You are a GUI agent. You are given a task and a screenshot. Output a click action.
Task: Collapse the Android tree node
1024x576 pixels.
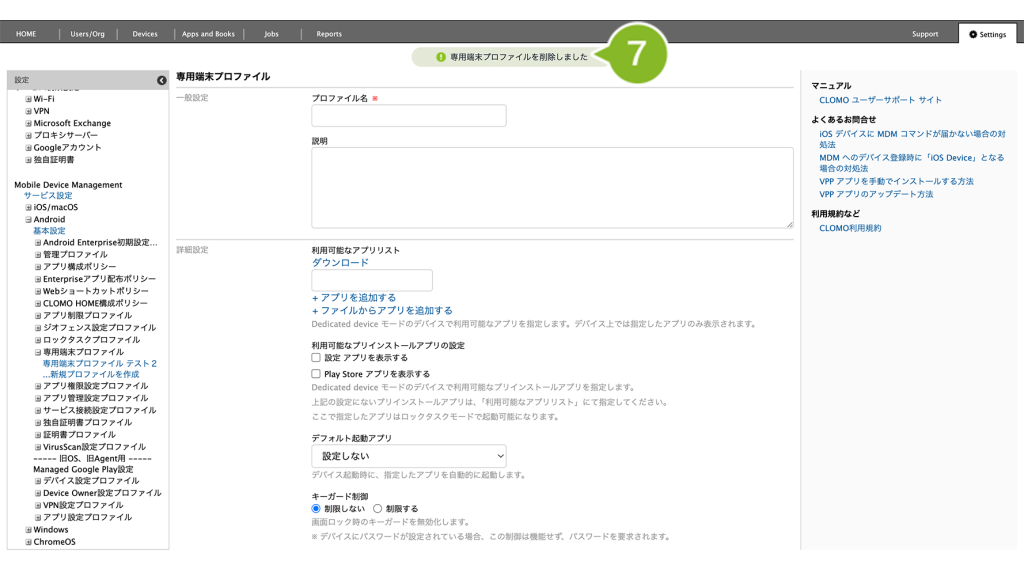tap(29, 219)
